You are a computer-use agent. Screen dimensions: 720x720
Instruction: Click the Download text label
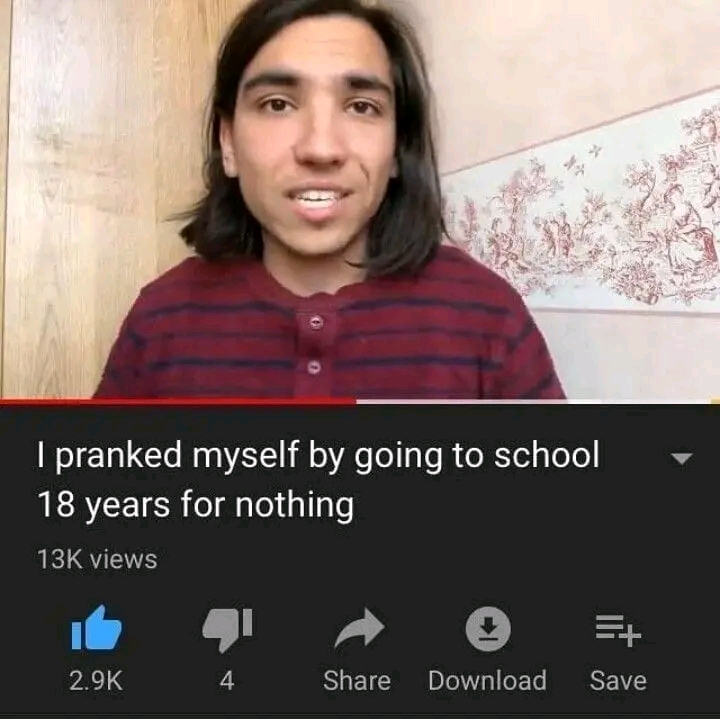tap(488, 680)
